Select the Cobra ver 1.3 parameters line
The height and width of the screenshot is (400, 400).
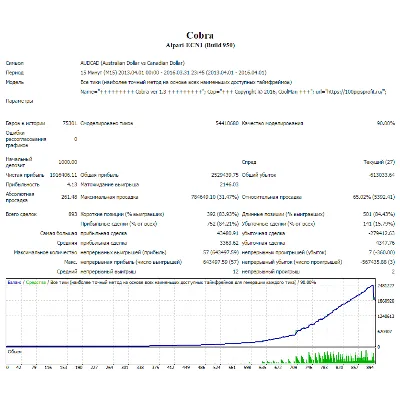[x=233, y=92]
